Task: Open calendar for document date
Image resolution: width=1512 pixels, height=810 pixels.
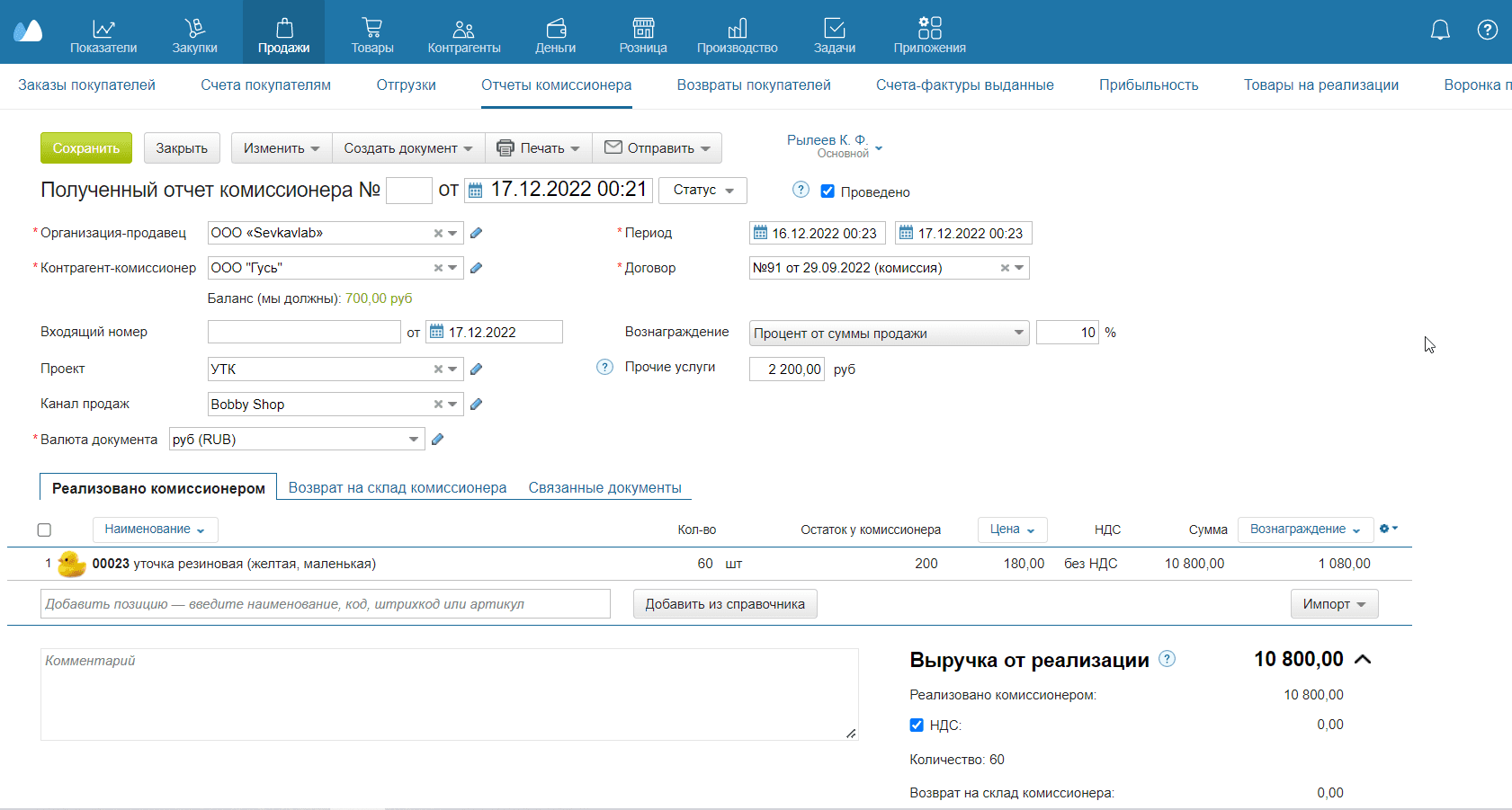Action: click(x=476, y=191)
